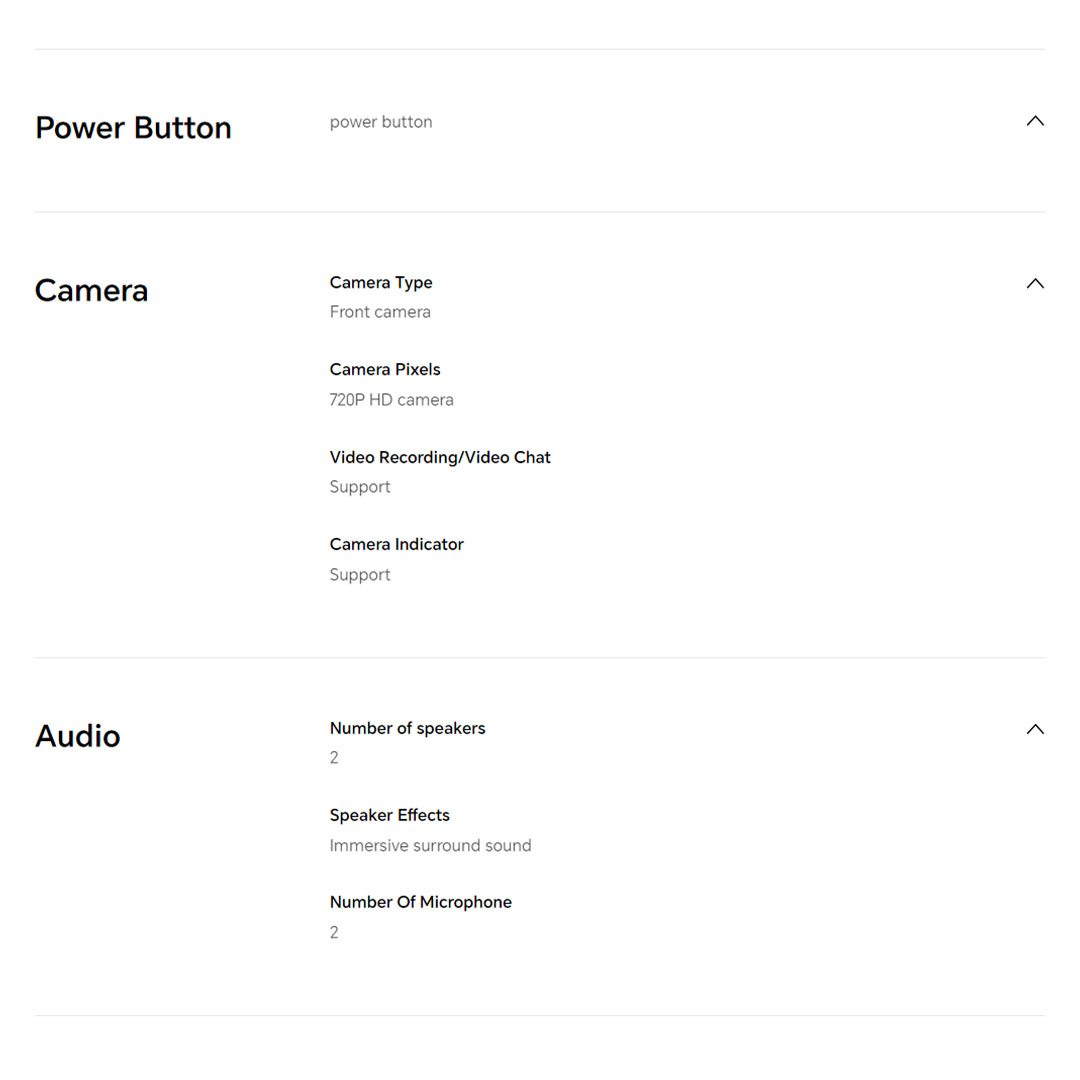Click the Camera Indicator label
1080x1080 pixels.
click(x=397, y=545)
